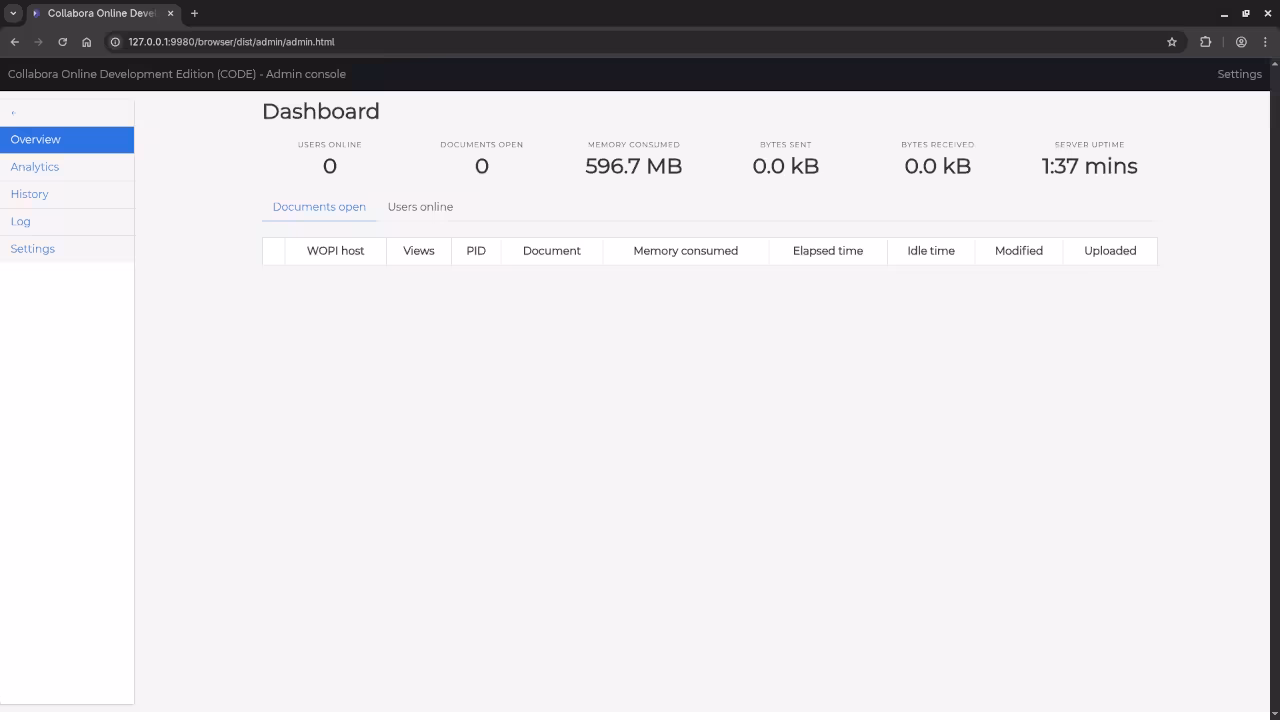Image resolution: width=1280 pixels, height=720 pixels.
Task: Click the Settings link in top header
Action: click(1239, 74)
